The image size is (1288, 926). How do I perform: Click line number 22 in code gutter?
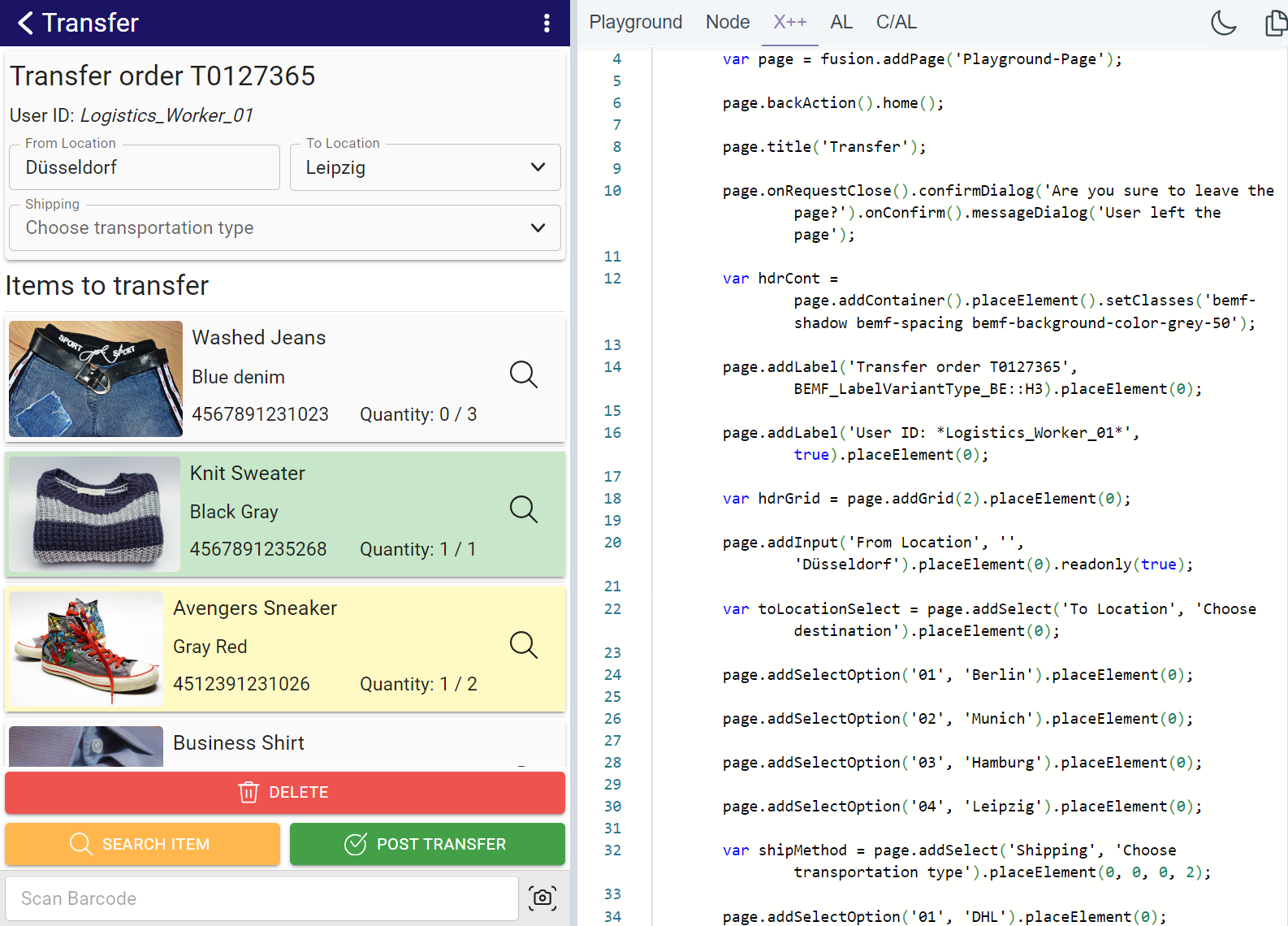[612, 608]
